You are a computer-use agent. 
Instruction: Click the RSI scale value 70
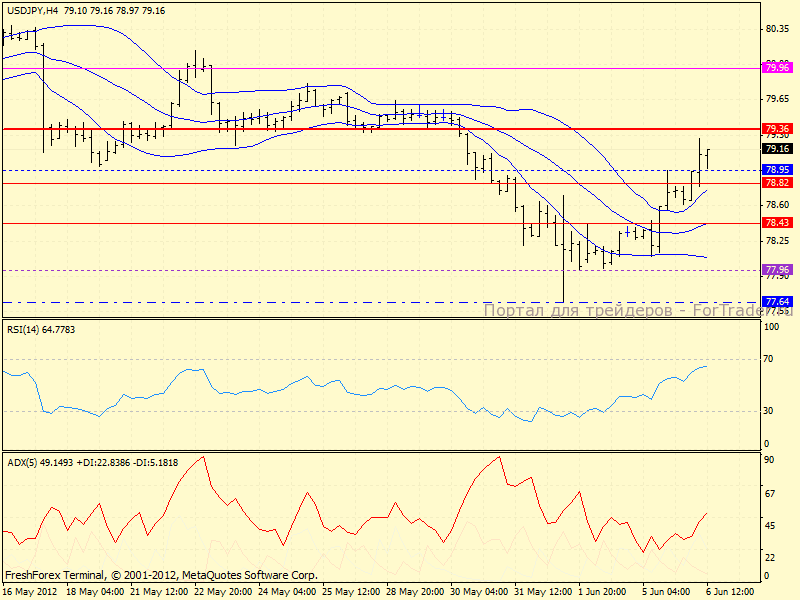[768, 359]
